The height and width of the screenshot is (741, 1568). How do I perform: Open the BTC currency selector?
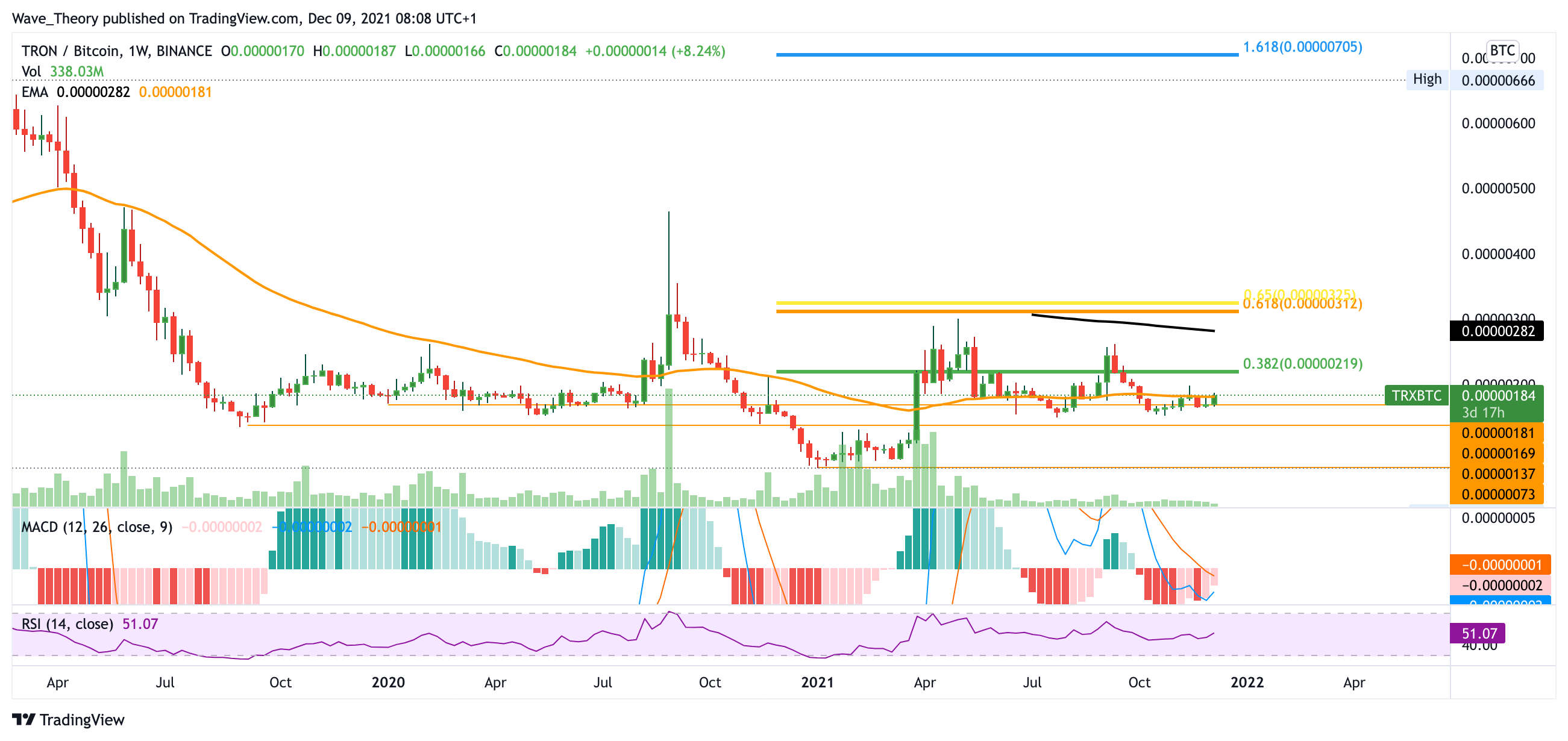[1502, 51]
